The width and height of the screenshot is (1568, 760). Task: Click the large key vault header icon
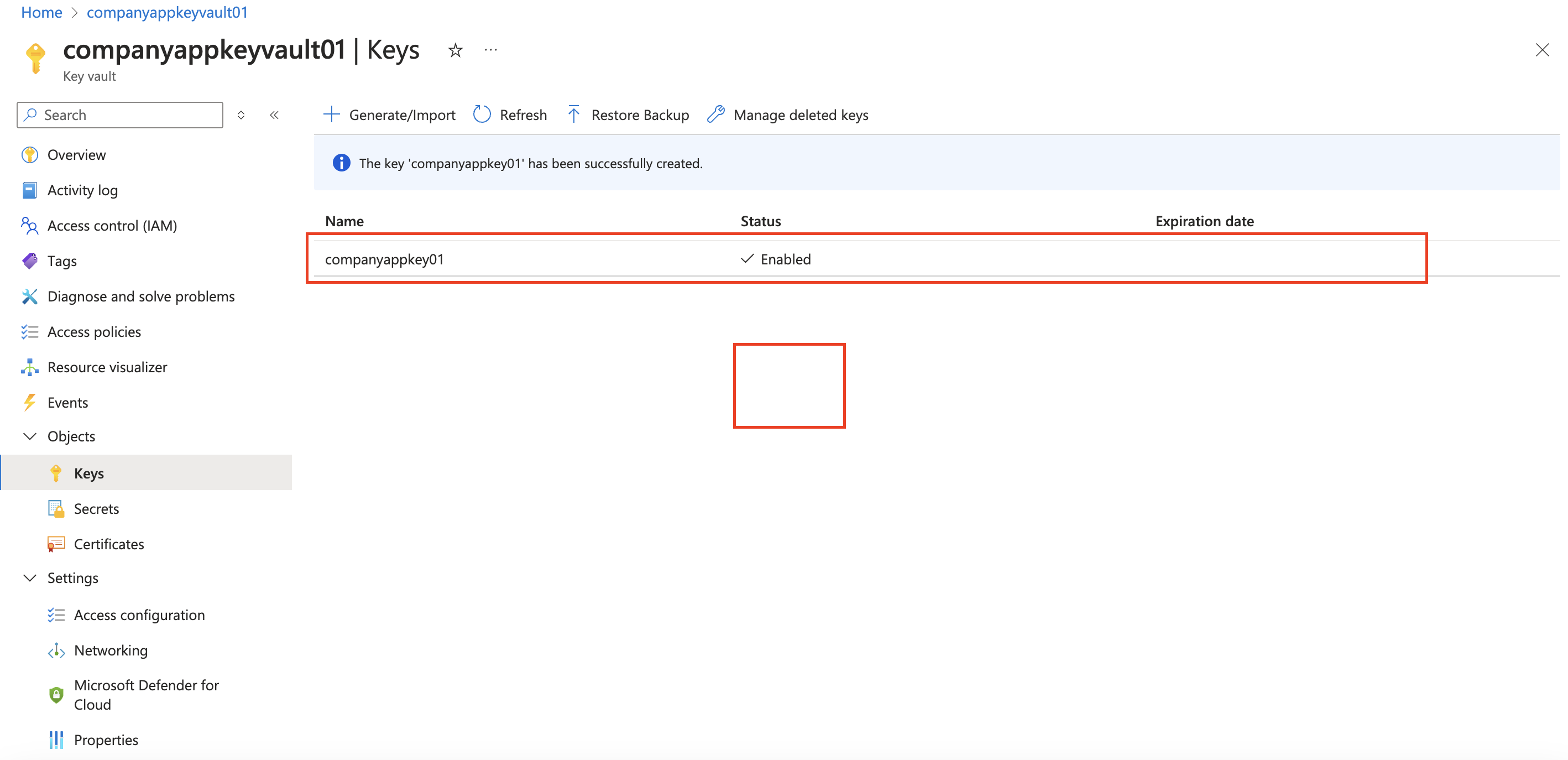click(35, 59)
